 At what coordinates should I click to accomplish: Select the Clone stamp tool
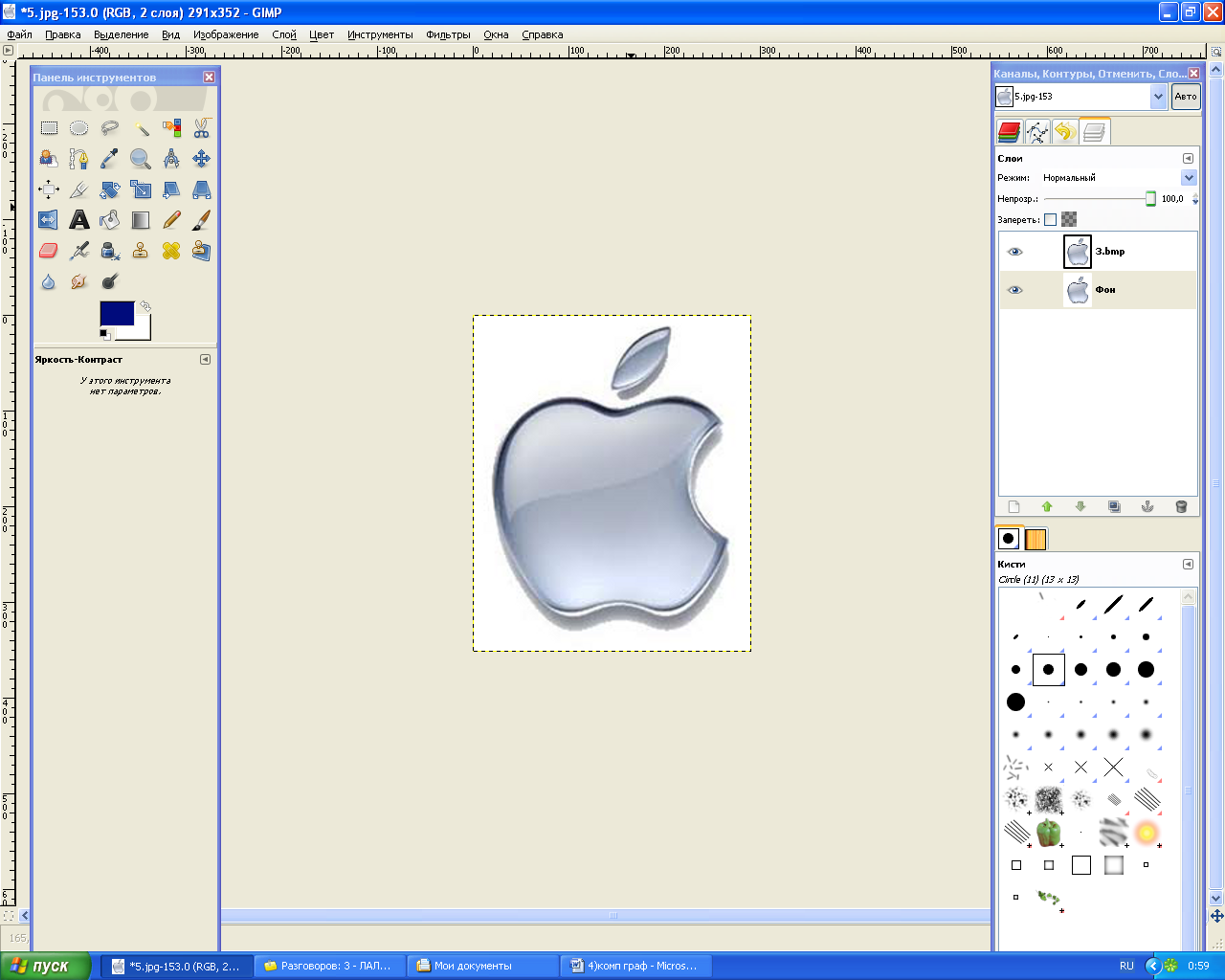(x=141, y=251)
